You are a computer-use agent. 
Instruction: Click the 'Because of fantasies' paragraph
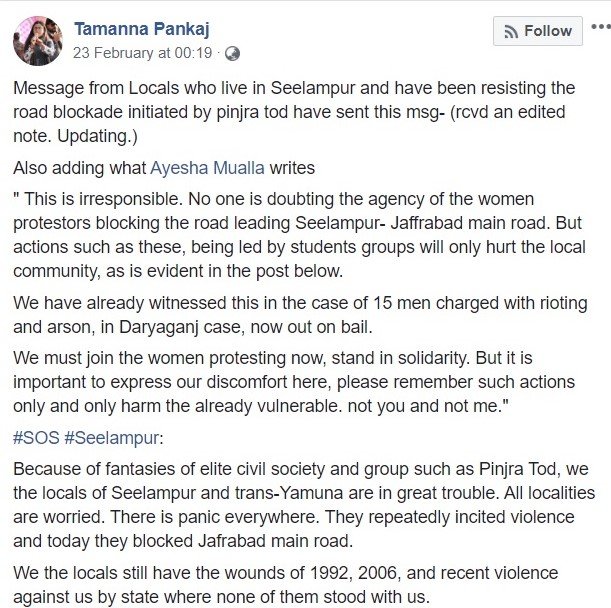pos(300,507)
